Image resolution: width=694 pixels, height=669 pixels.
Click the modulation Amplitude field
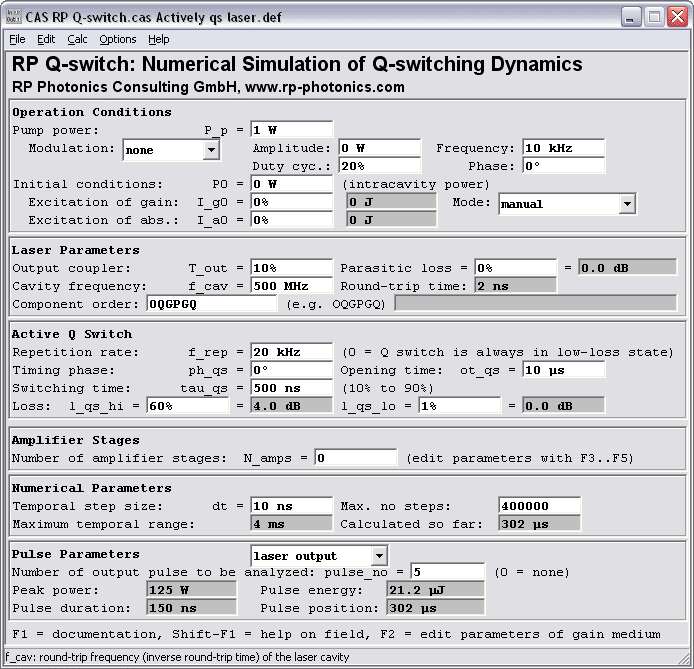pos(380,148)
